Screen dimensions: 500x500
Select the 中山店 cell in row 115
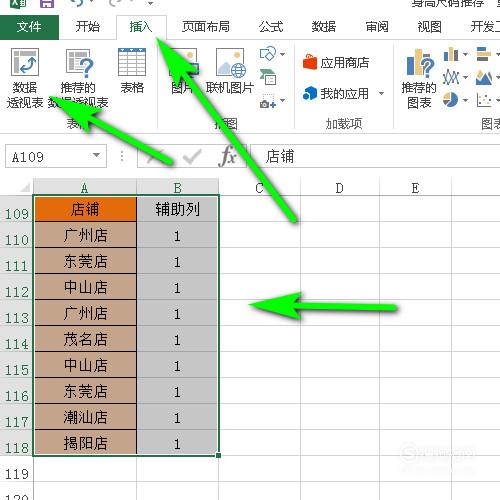coord(85,365)
